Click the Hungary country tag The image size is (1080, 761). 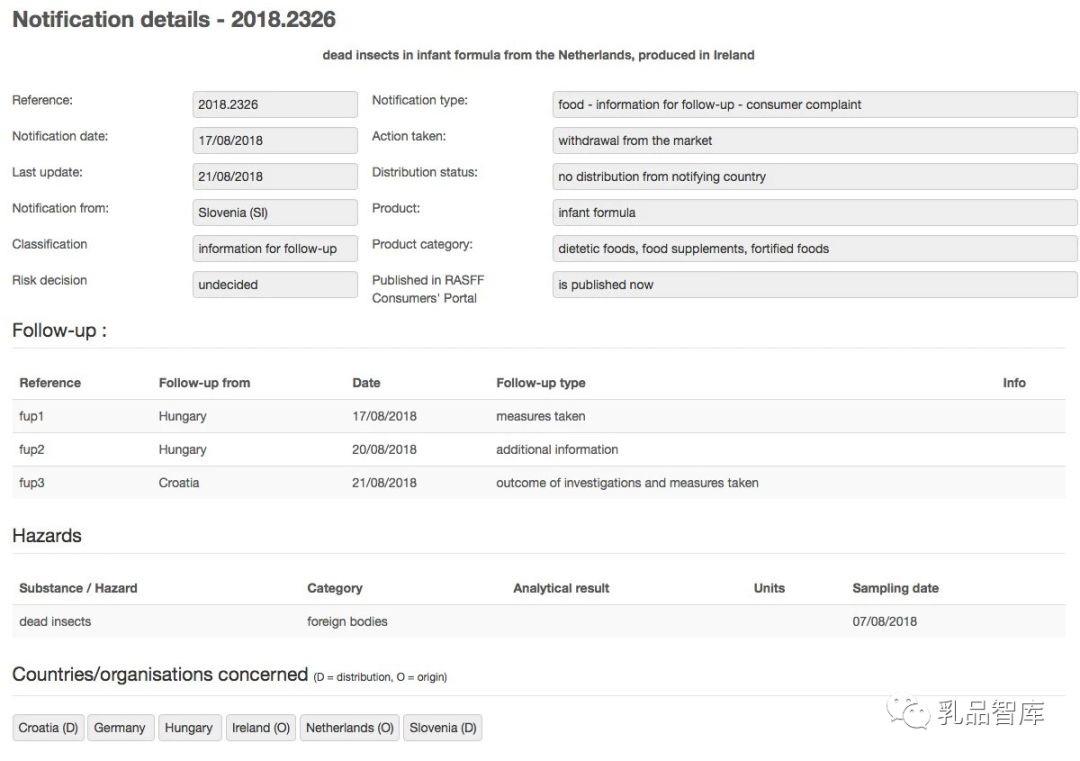(188, 728)
